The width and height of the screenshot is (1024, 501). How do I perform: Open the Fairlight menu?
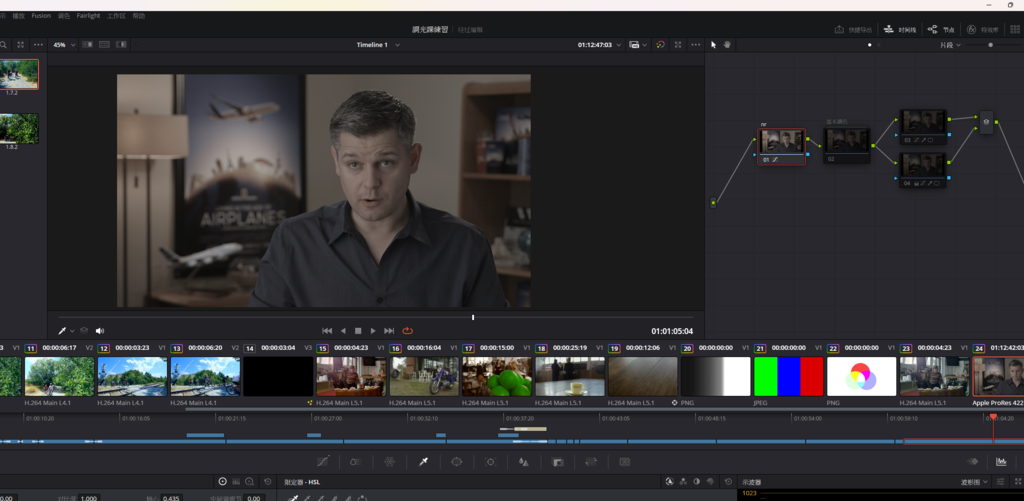click(88, 16)
